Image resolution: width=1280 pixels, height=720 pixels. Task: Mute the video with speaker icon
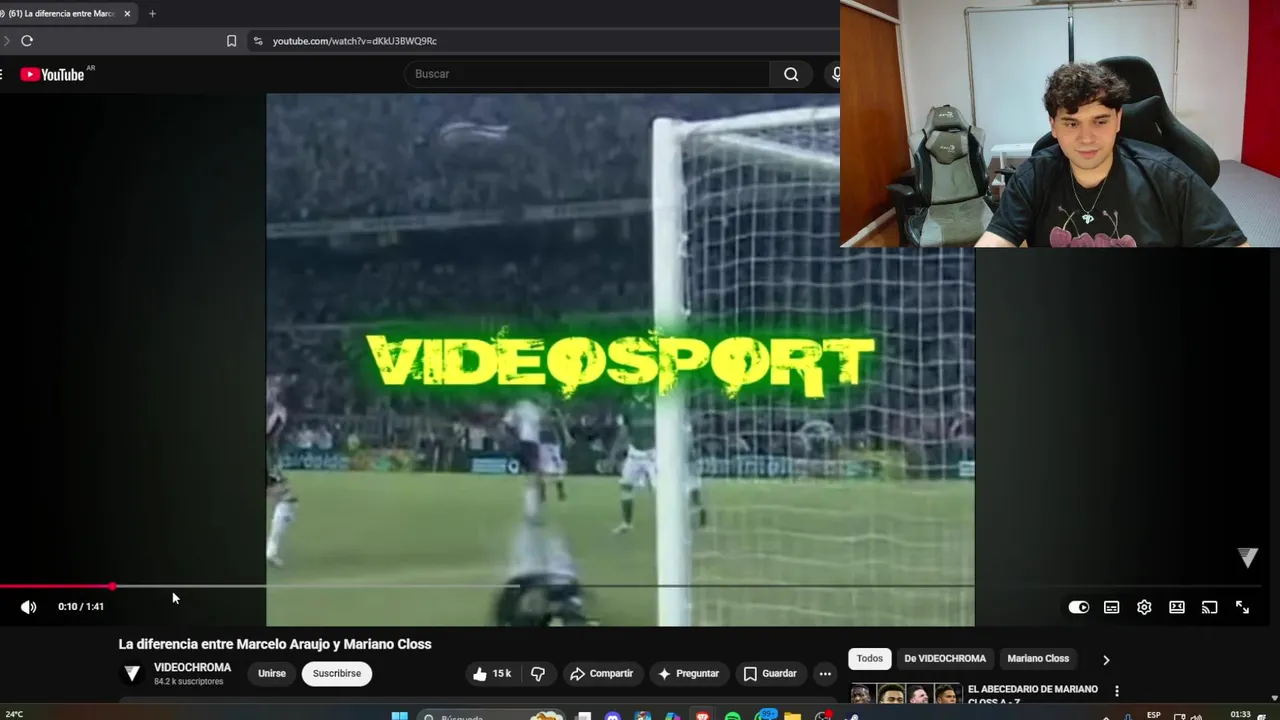(x=29, y=607)
